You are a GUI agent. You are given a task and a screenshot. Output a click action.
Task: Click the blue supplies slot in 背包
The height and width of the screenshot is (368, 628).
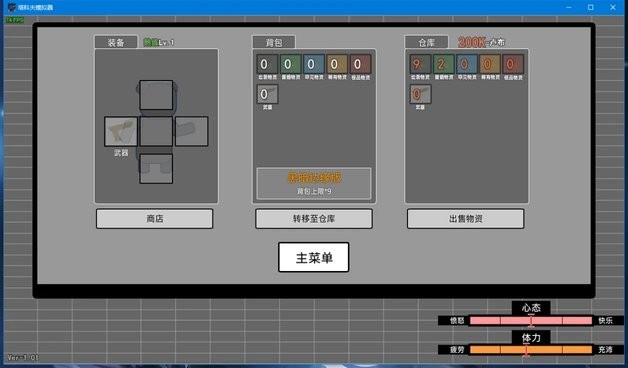314,64
